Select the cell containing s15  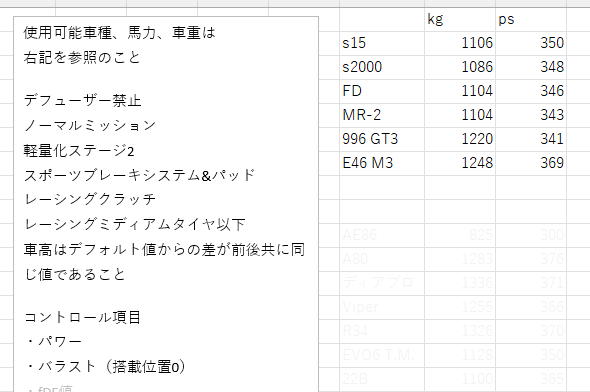[382, 43]
